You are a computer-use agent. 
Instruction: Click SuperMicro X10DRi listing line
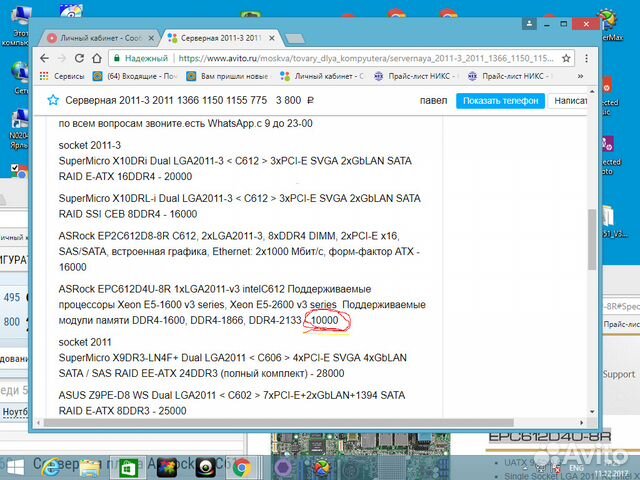235,169
